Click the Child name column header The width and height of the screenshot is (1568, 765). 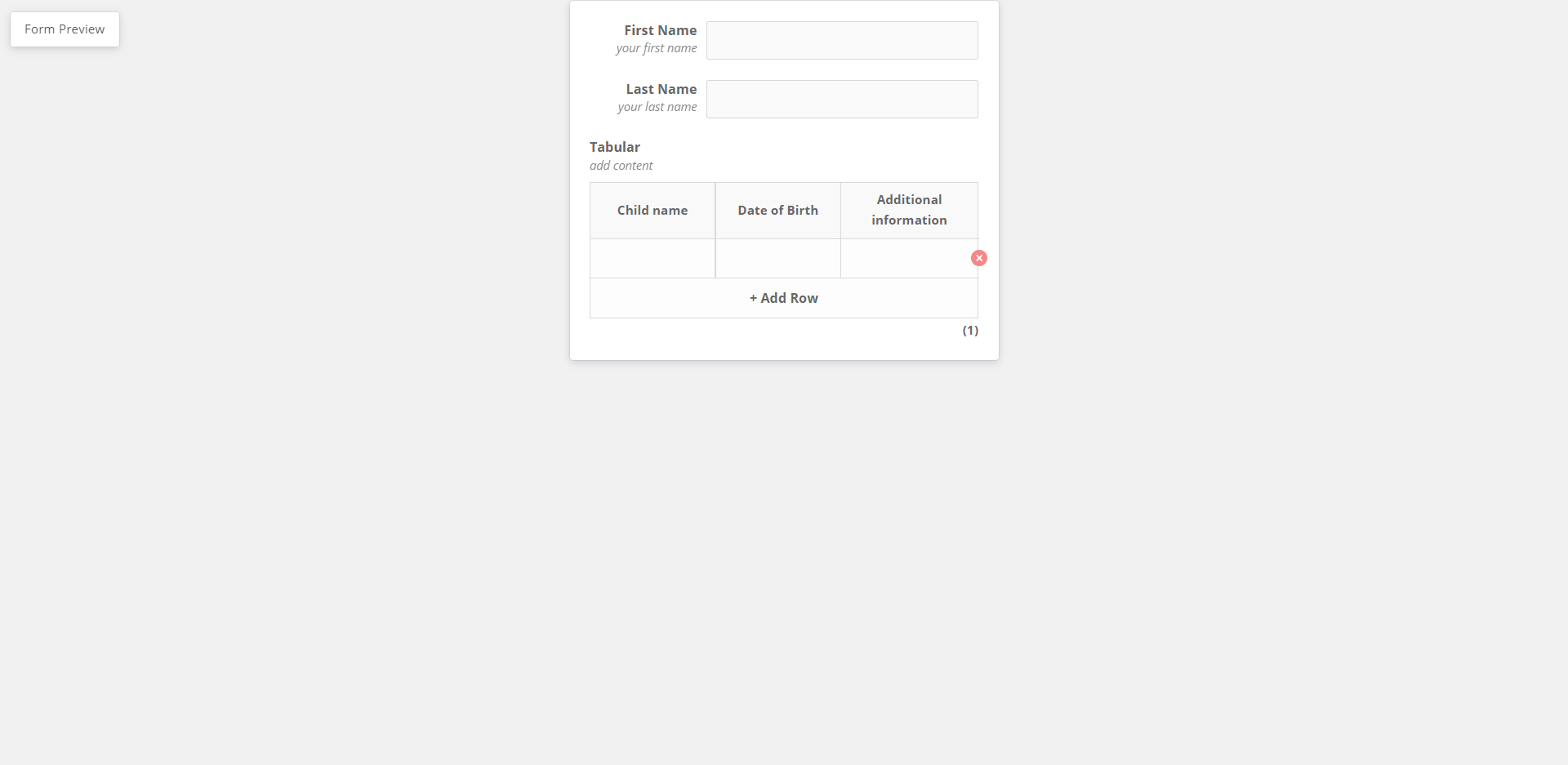coord(653,211)
